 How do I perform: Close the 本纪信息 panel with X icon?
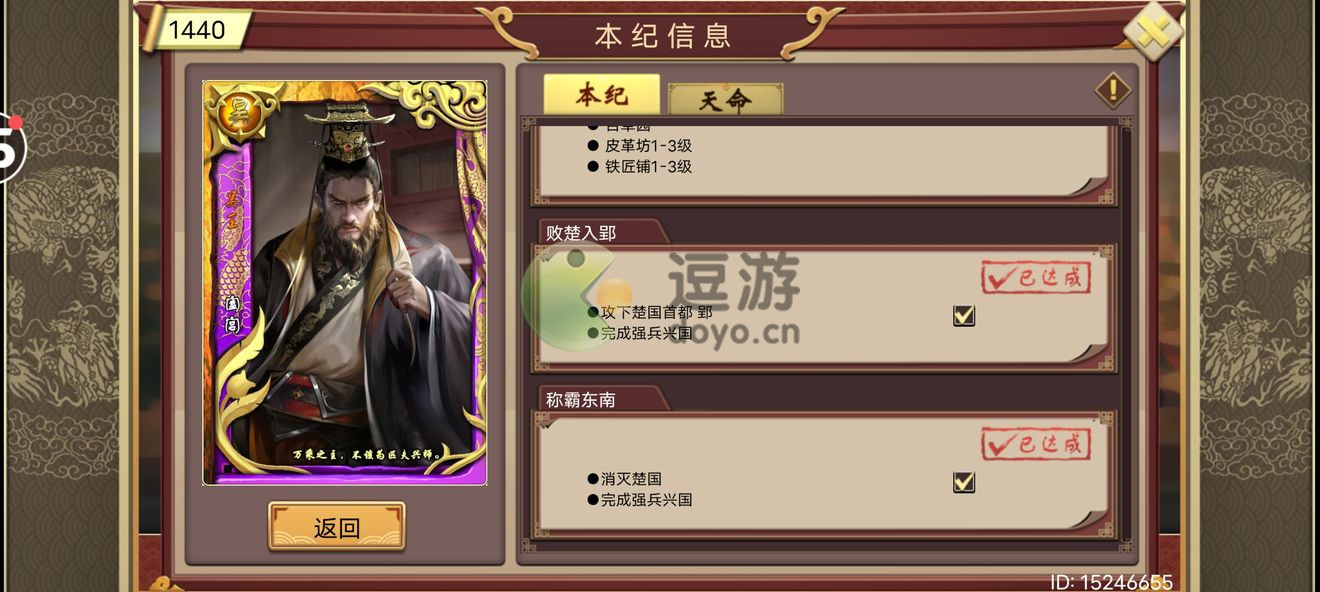tap(1153, 32)
